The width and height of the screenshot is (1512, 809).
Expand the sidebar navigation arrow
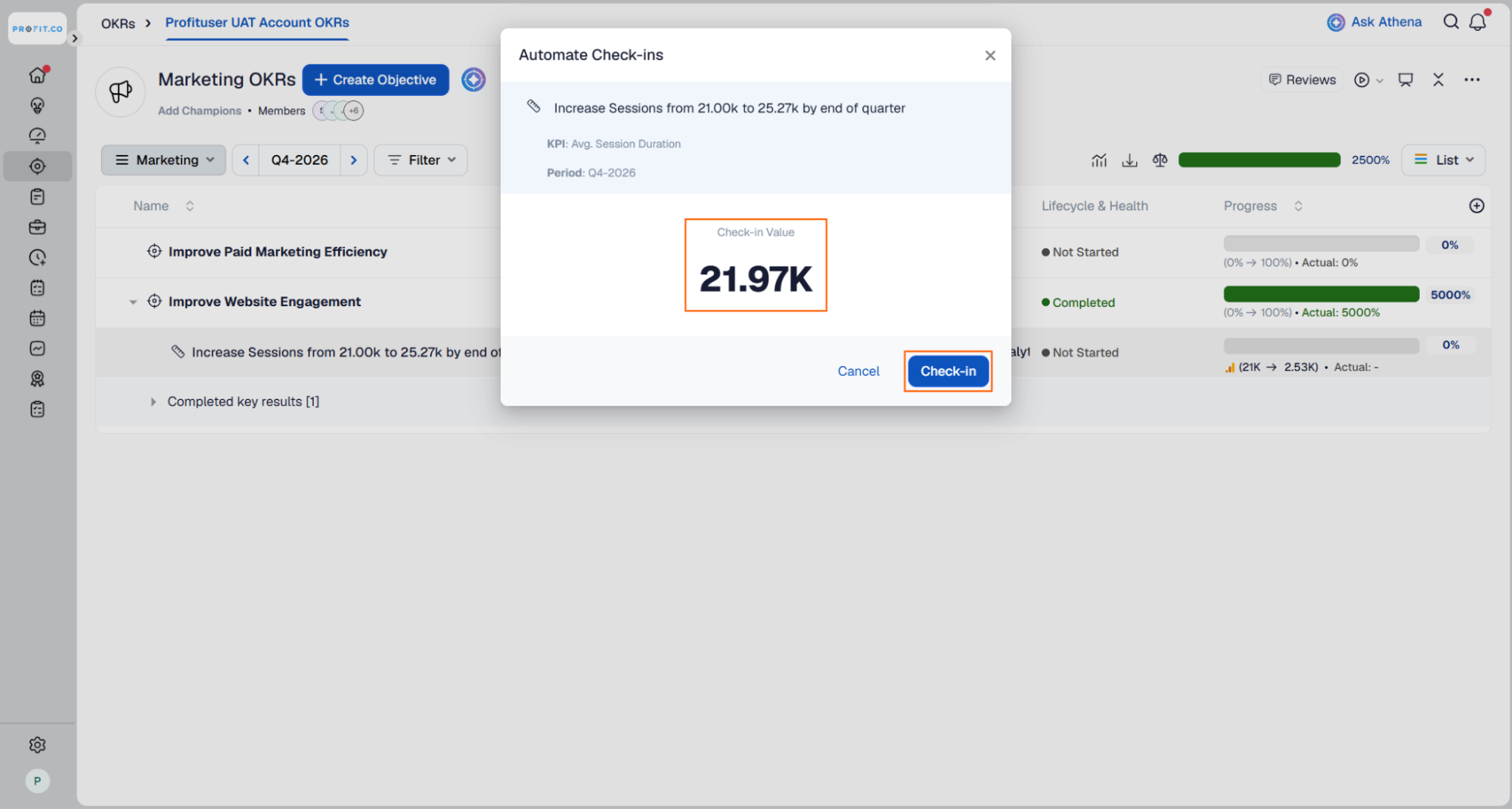[74, 38]
